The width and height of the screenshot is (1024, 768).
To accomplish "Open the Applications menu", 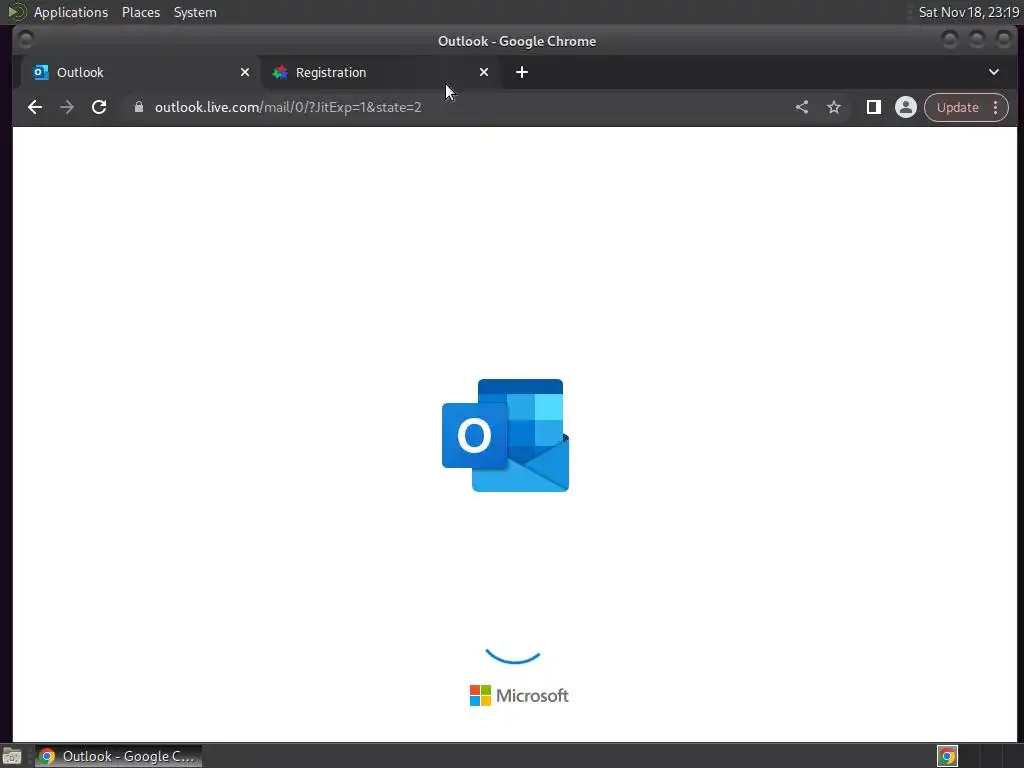I will tap(71, 12).
